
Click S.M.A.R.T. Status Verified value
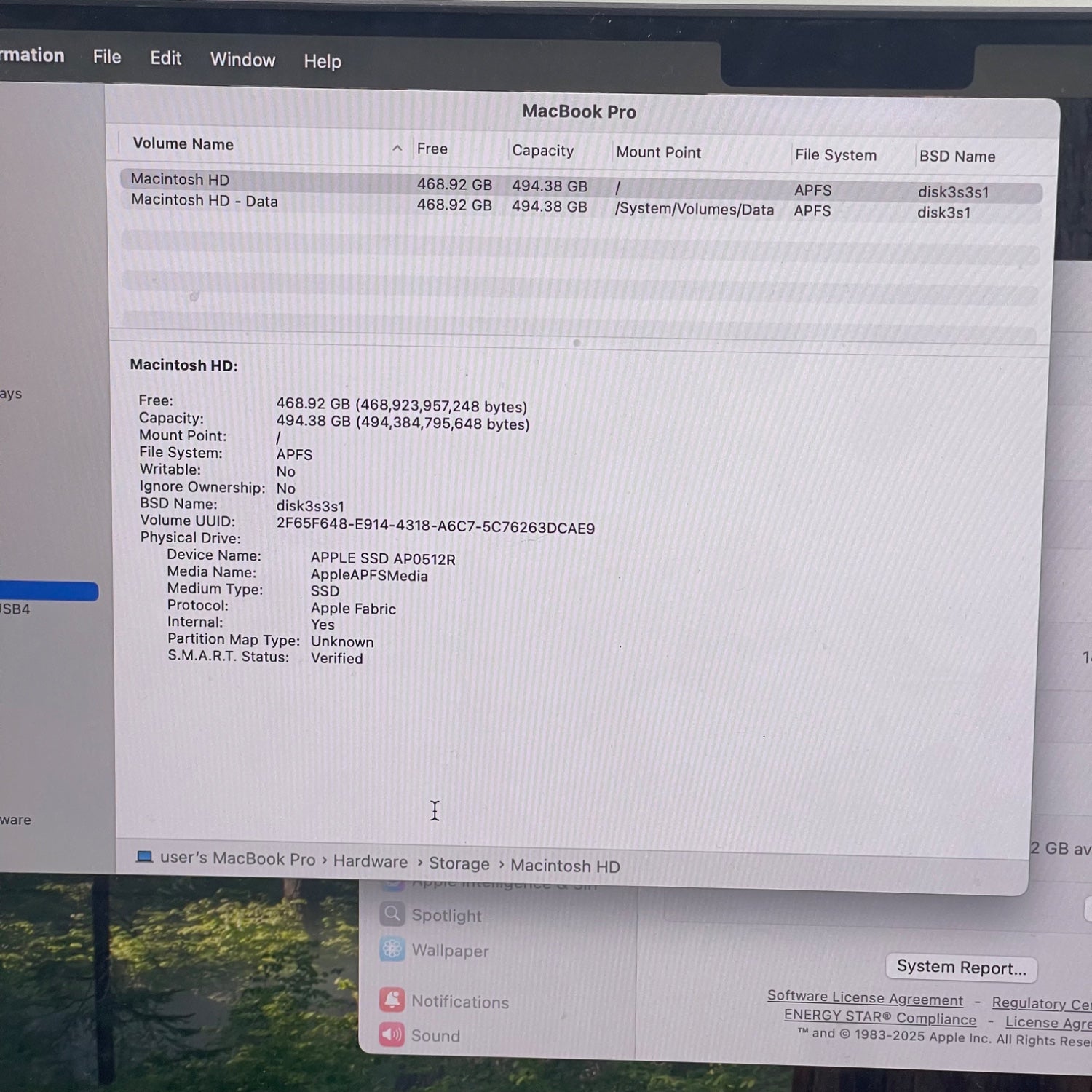pos(336,658)
